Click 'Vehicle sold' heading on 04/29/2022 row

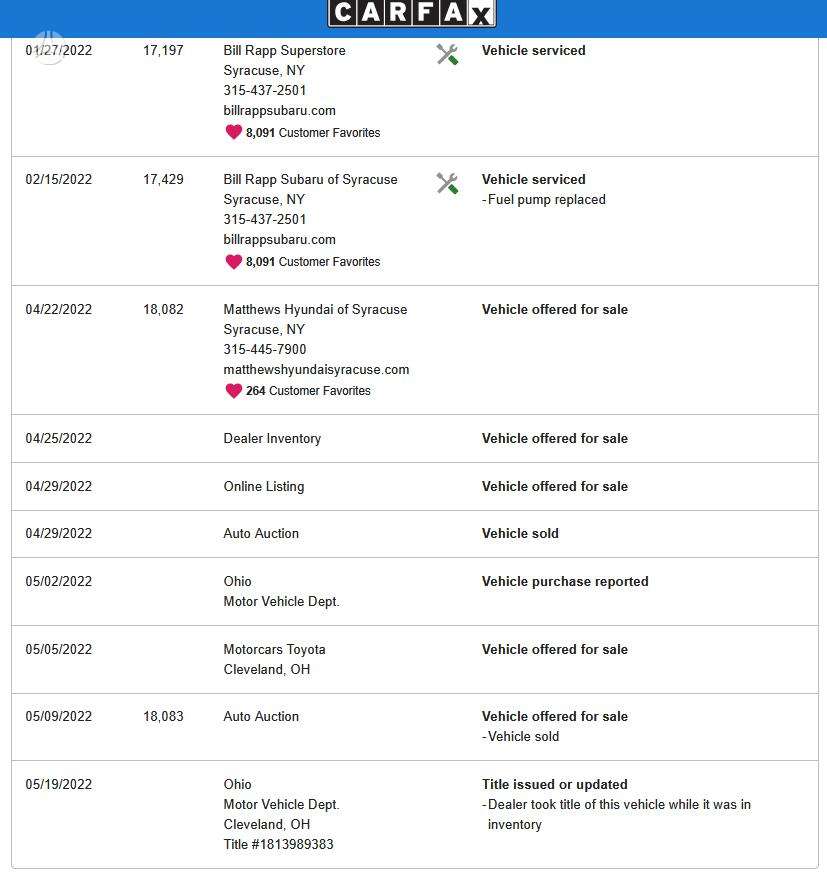pos(520,533)
